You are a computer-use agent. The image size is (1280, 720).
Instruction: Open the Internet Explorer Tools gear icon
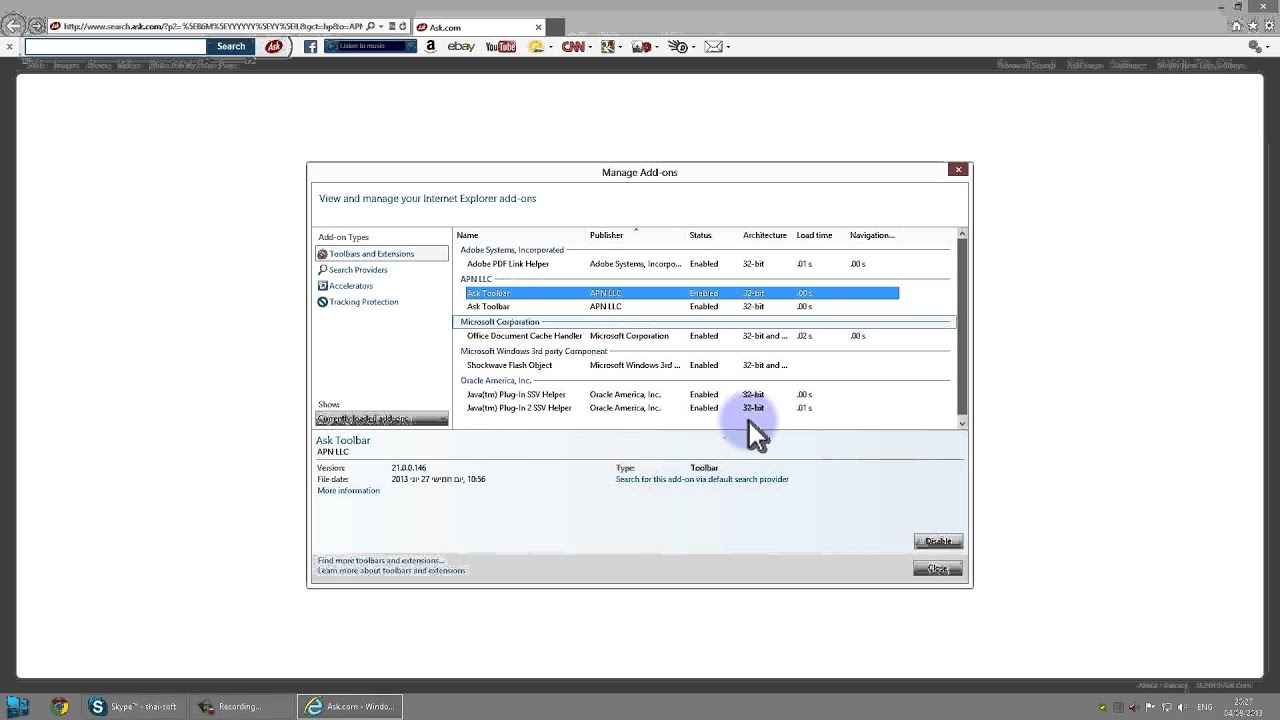pyautogui.click(x=1268, y=26)
